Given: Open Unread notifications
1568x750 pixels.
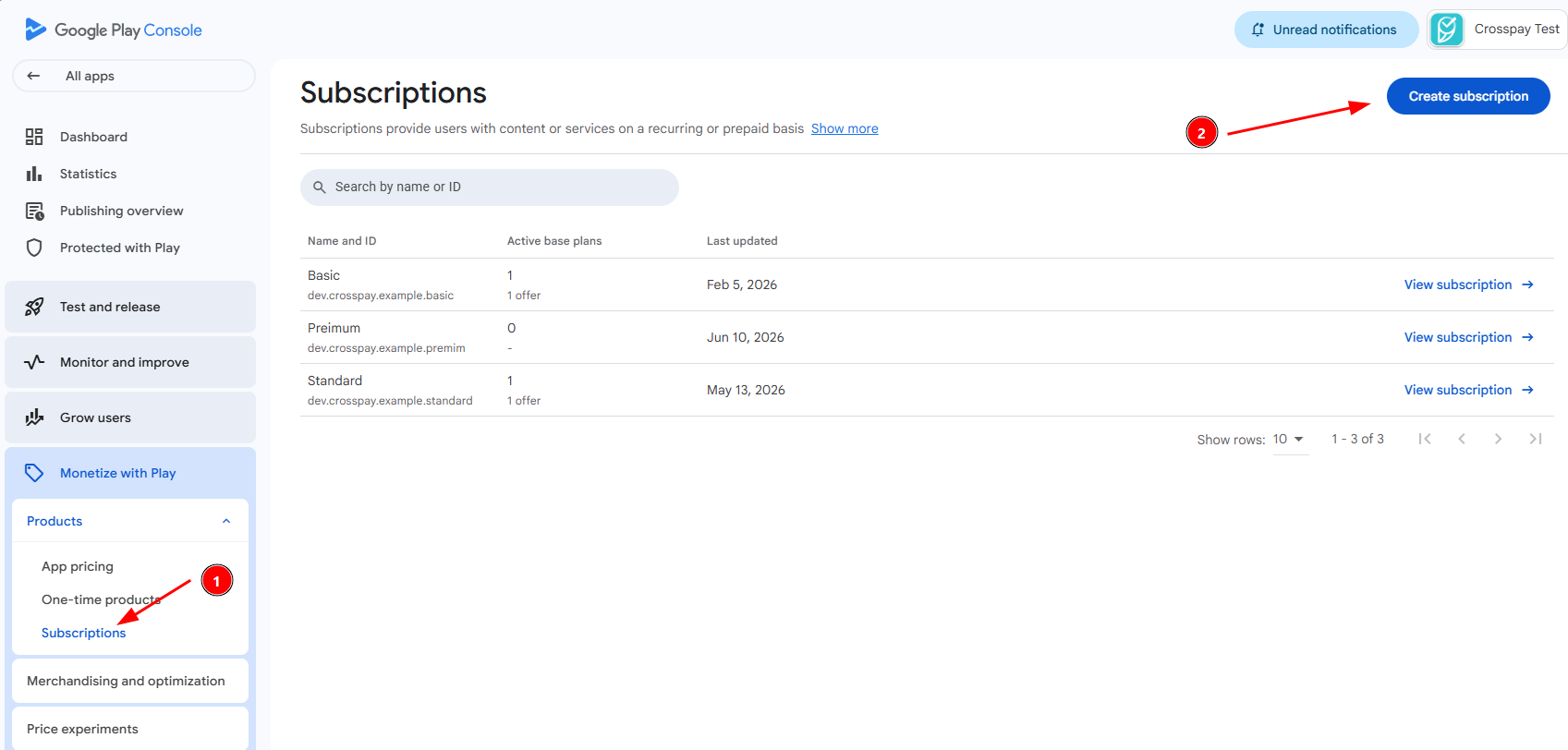Looking at the screenshot, I should click(1327, 30).
